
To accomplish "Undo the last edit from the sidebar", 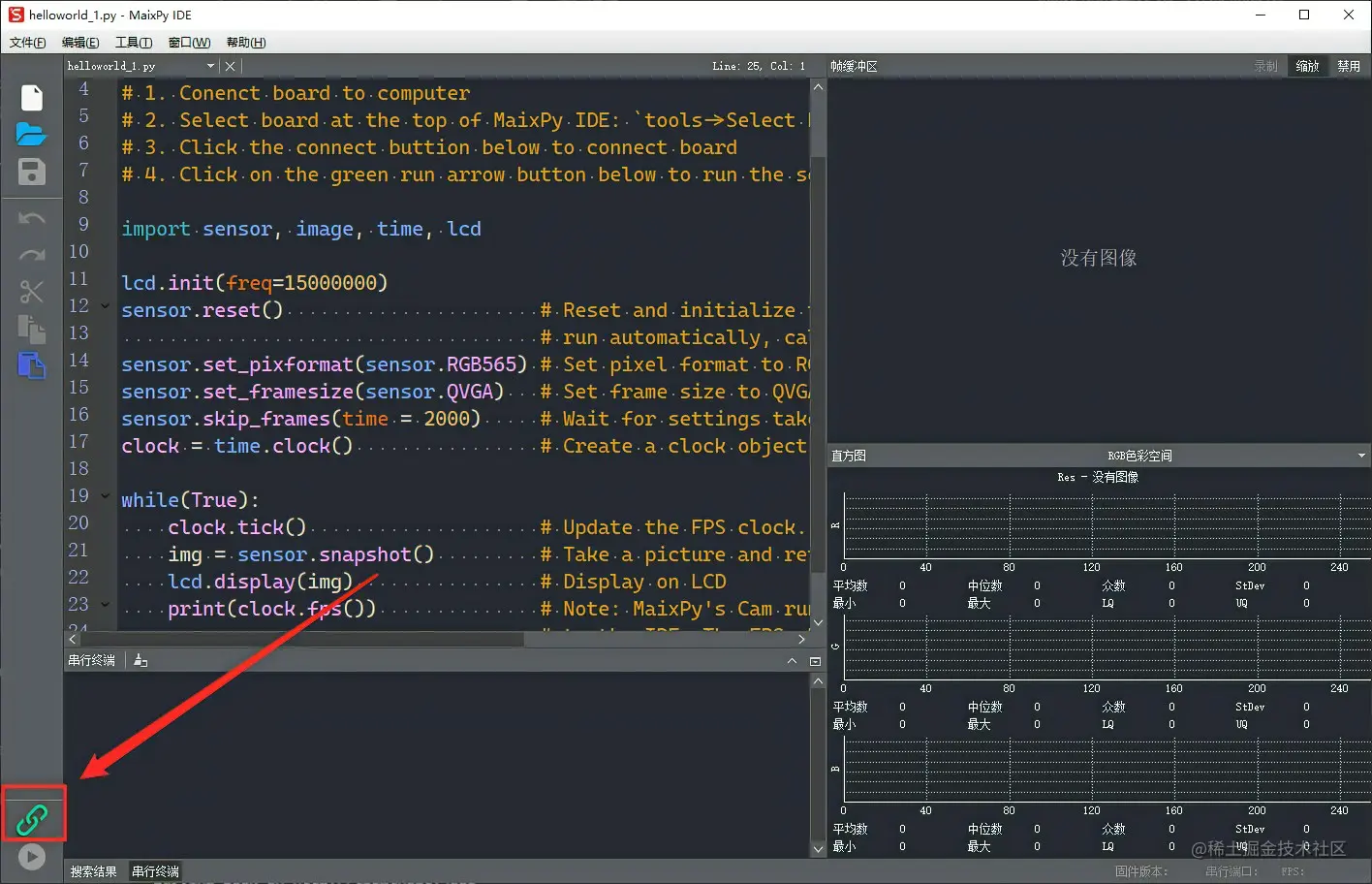I will tap(32, 218).
